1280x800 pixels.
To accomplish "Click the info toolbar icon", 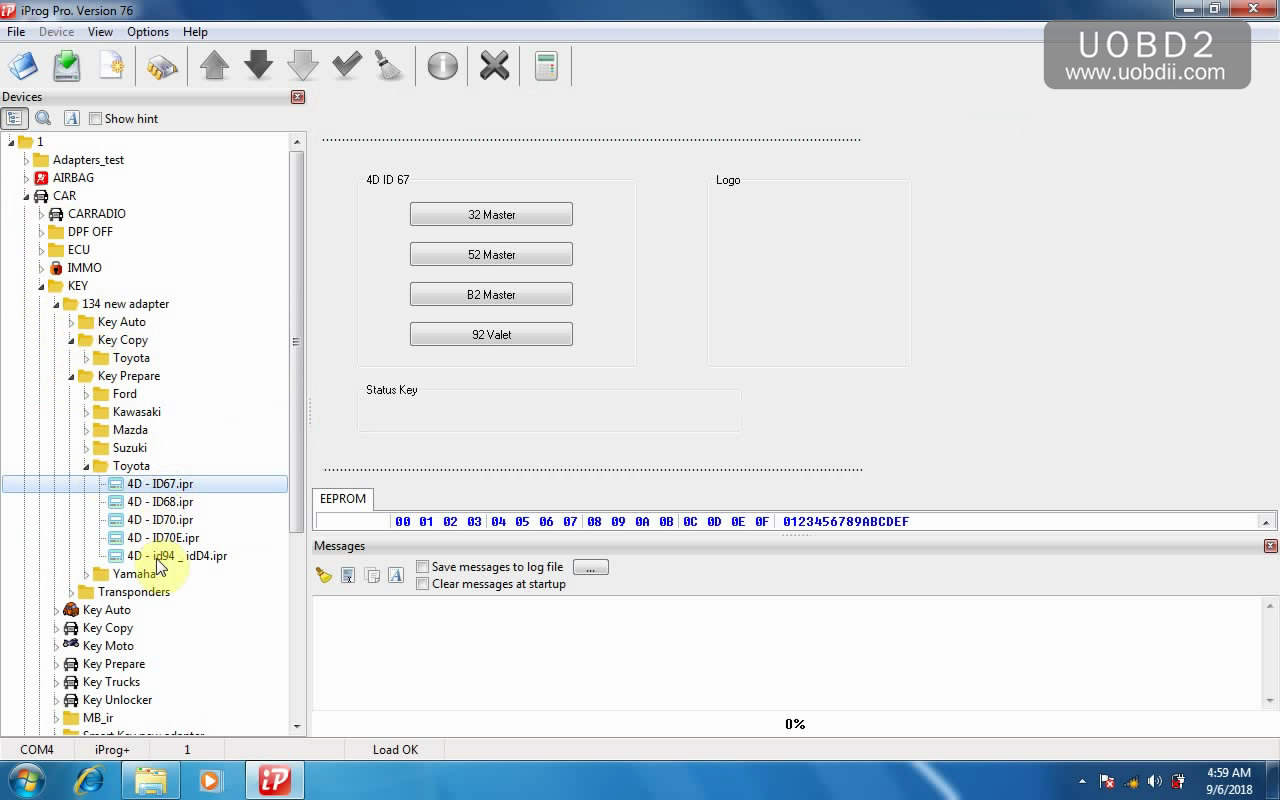I will [441, 64].
